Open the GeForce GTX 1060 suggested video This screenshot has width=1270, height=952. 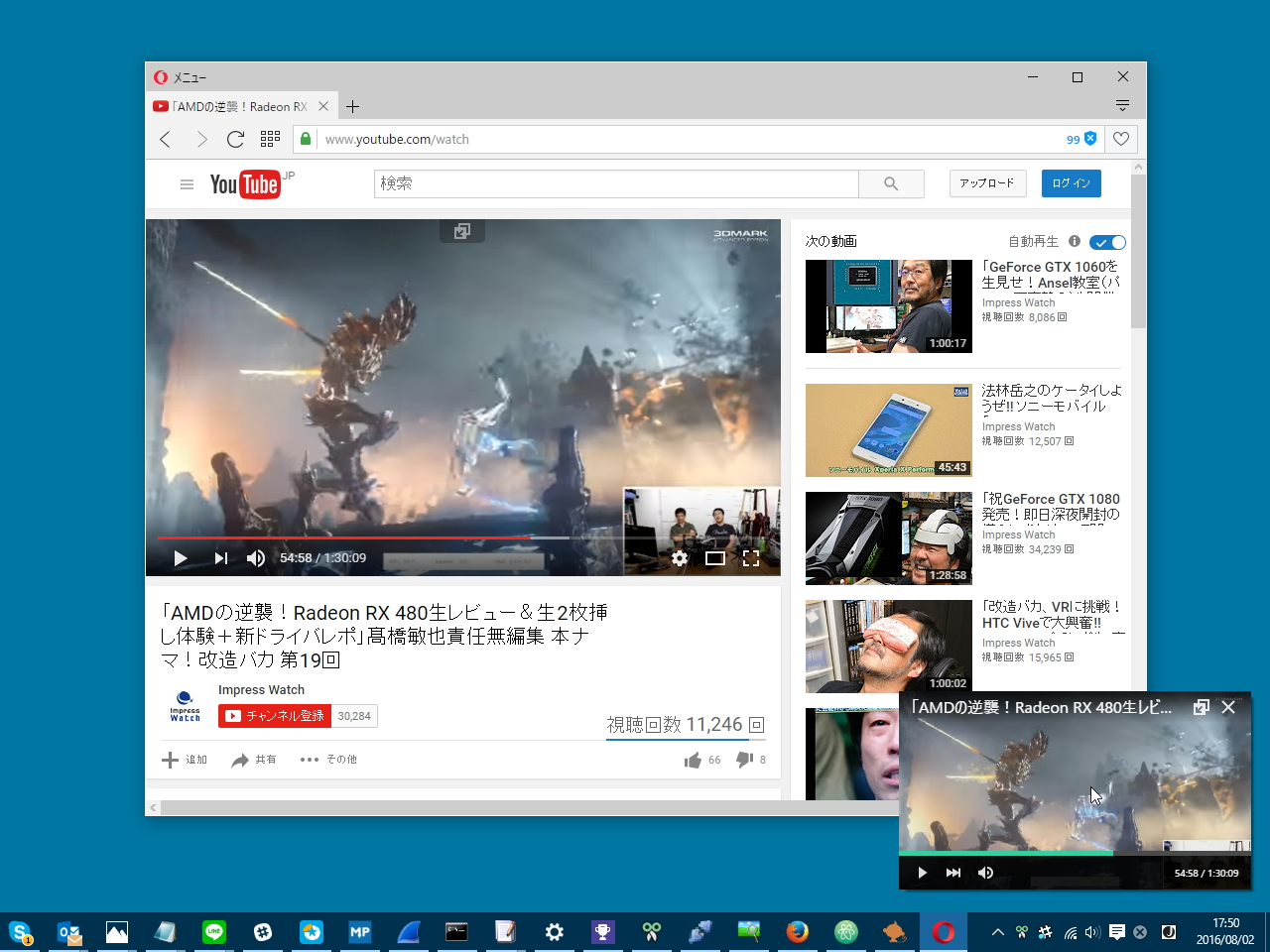point(888,305)
